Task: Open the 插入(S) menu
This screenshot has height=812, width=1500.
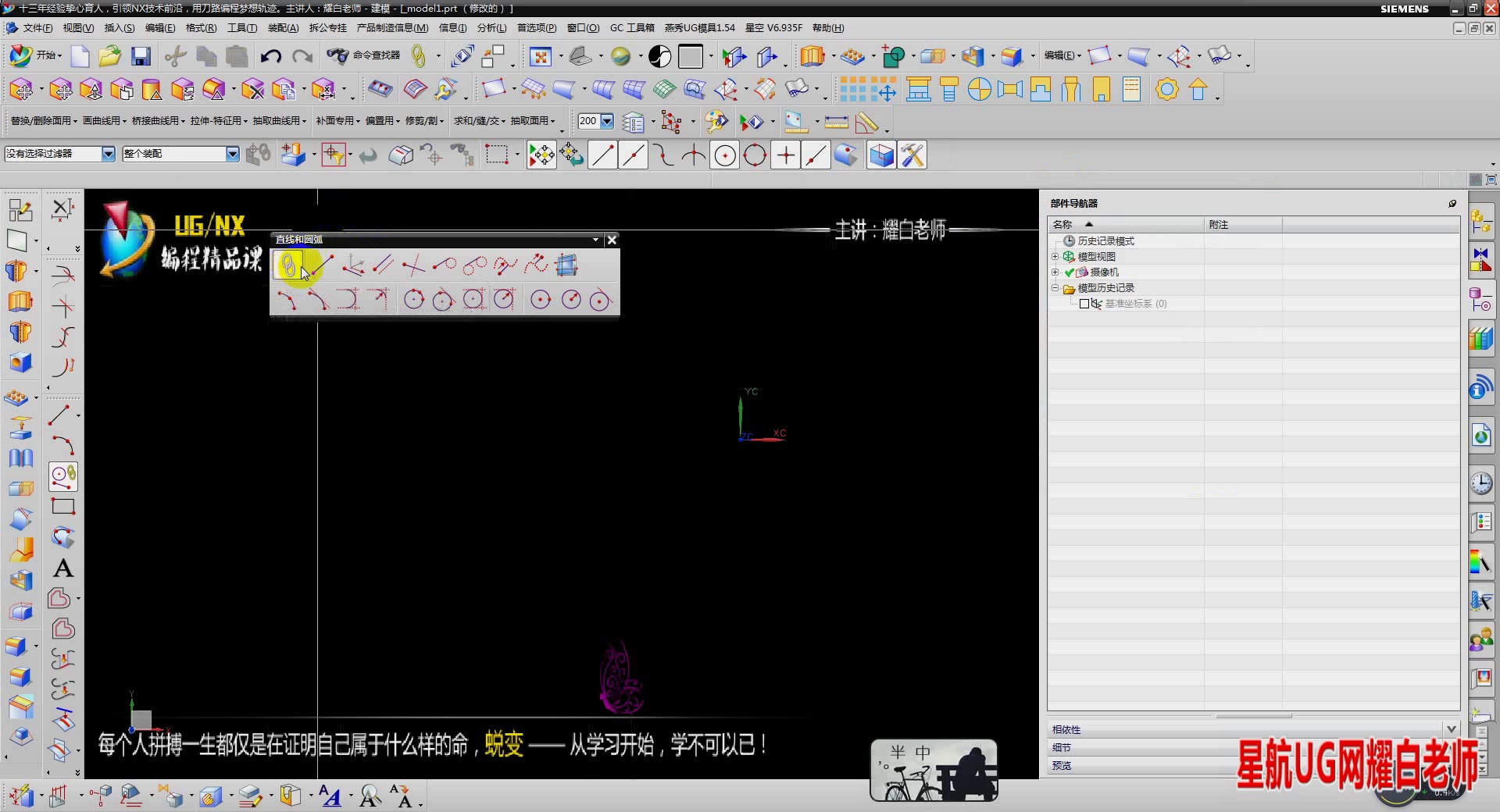Action: (120, 28)
